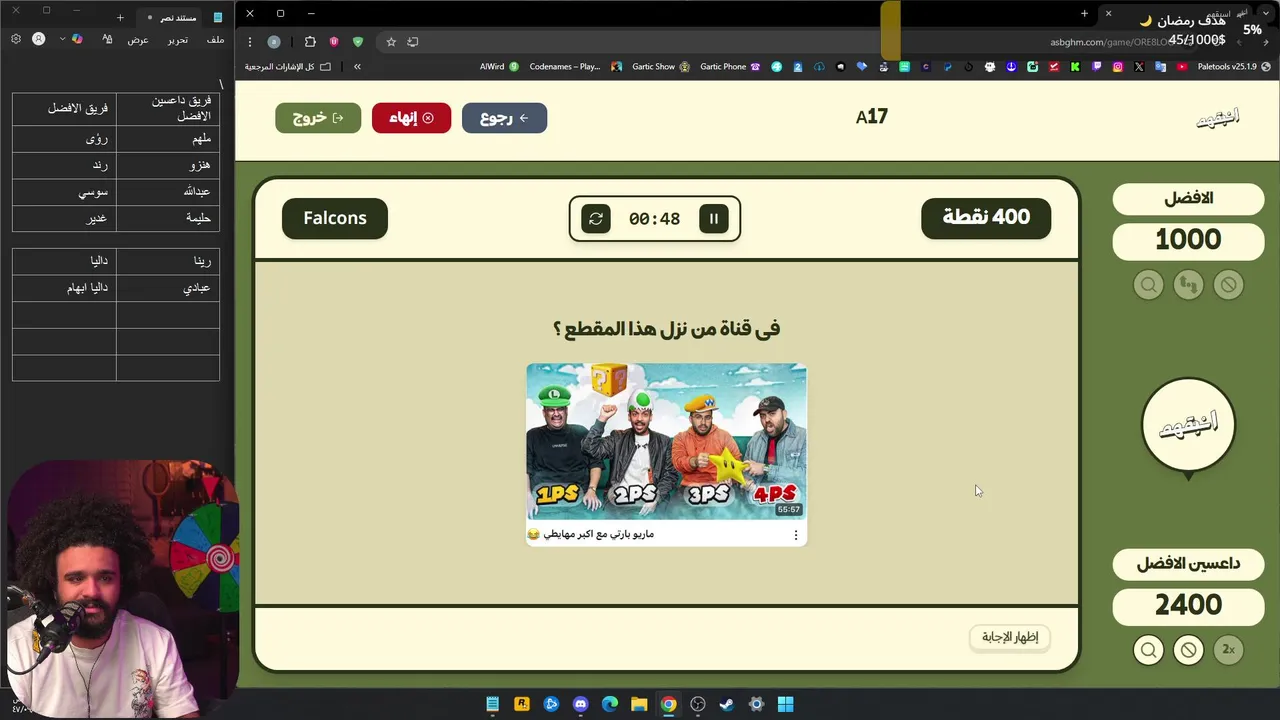Open Discord from the taskbar
Screen dimensions: 1280x720
pyautogui.click(x=581, y=704)
